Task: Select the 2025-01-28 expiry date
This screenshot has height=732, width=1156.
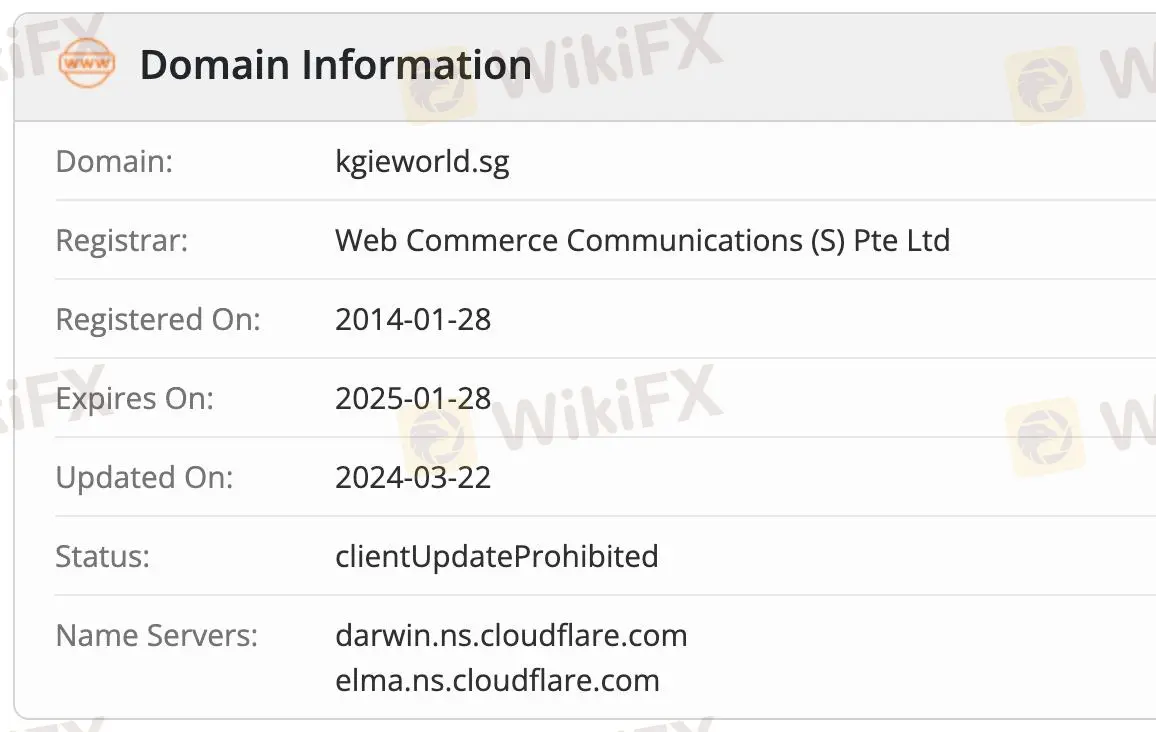Action: click(413, 398)
